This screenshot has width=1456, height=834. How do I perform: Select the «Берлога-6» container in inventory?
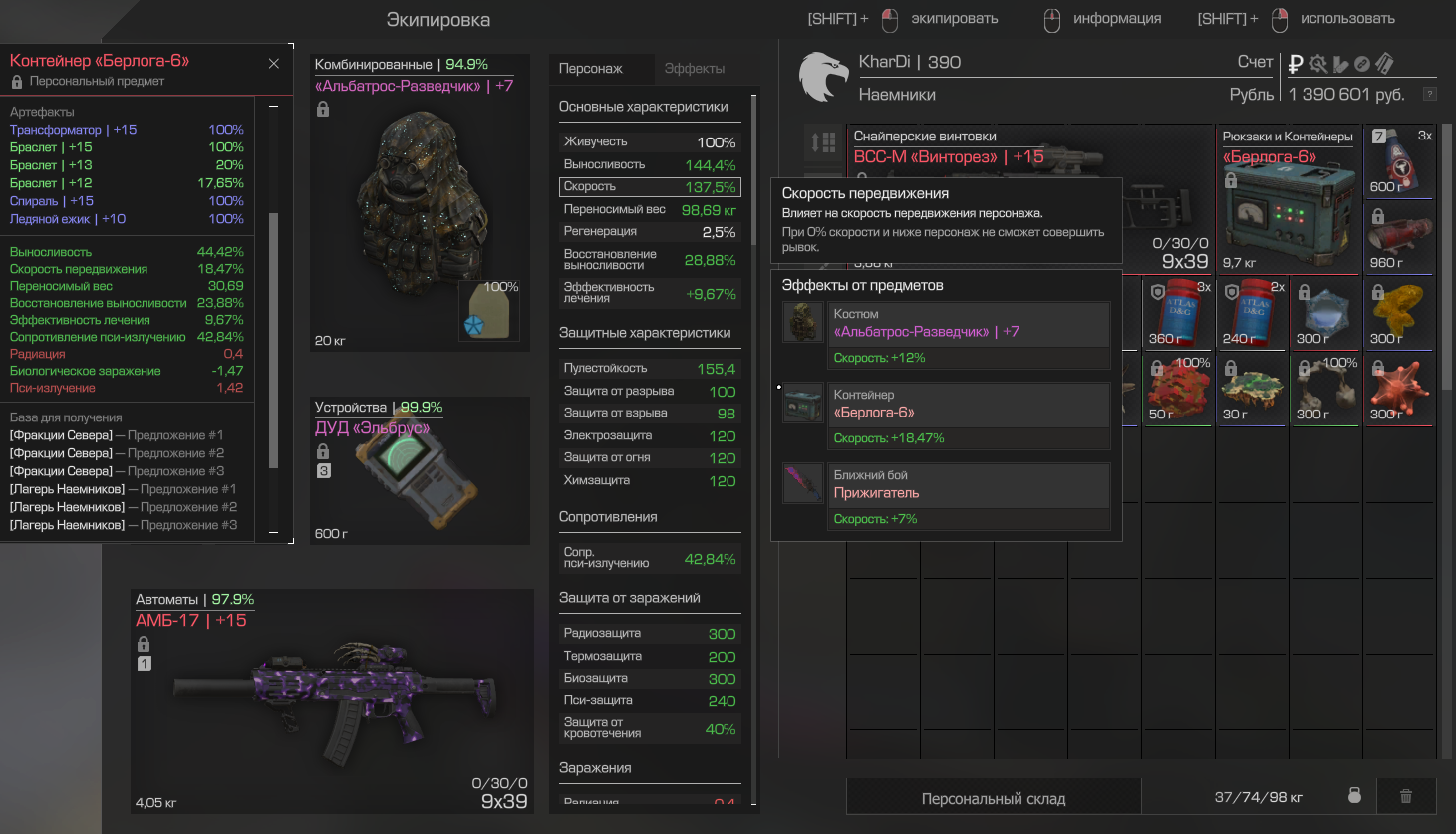(1288, 199)
